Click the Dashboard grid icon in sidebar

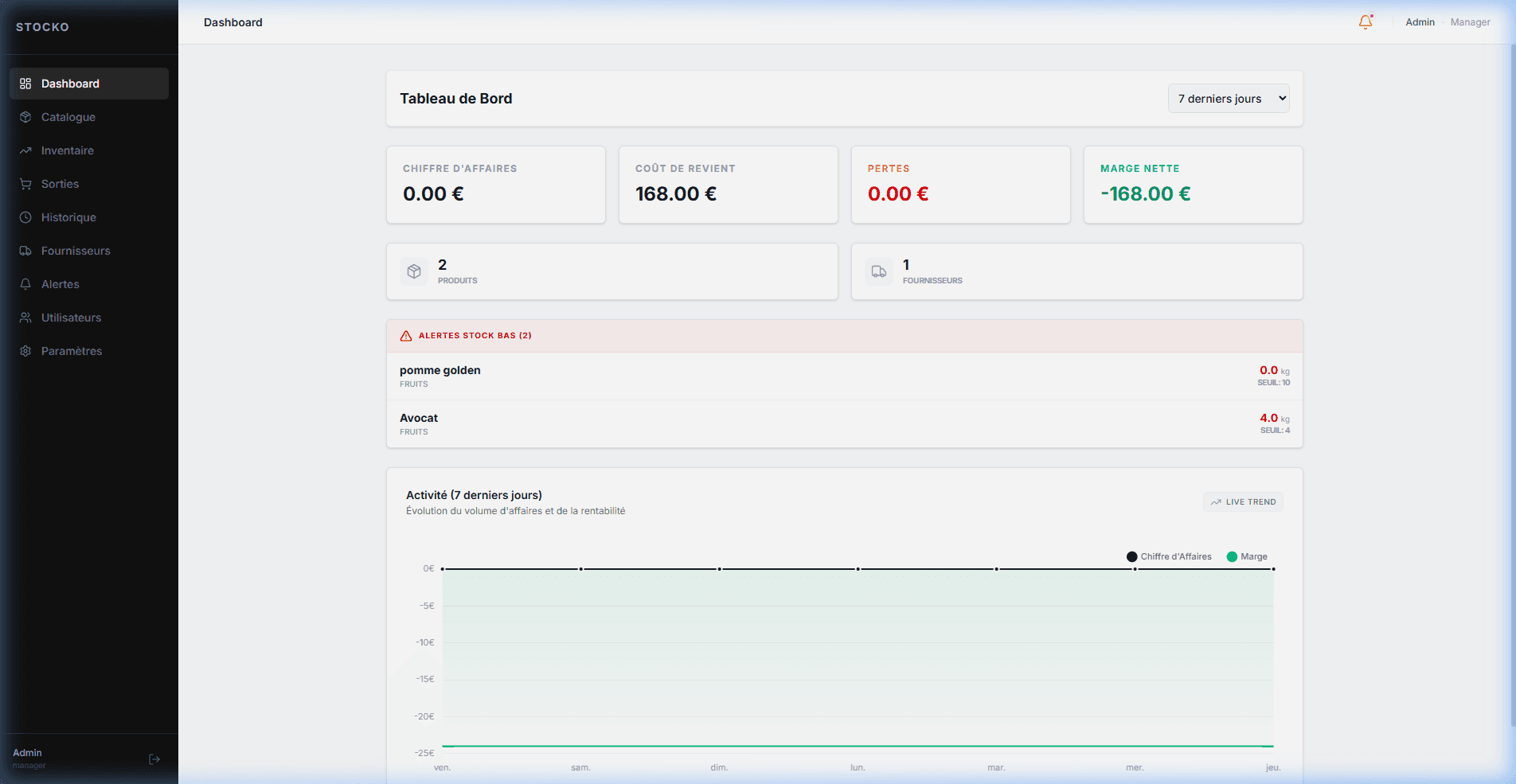pyautogui.click(x=25, y=84)
